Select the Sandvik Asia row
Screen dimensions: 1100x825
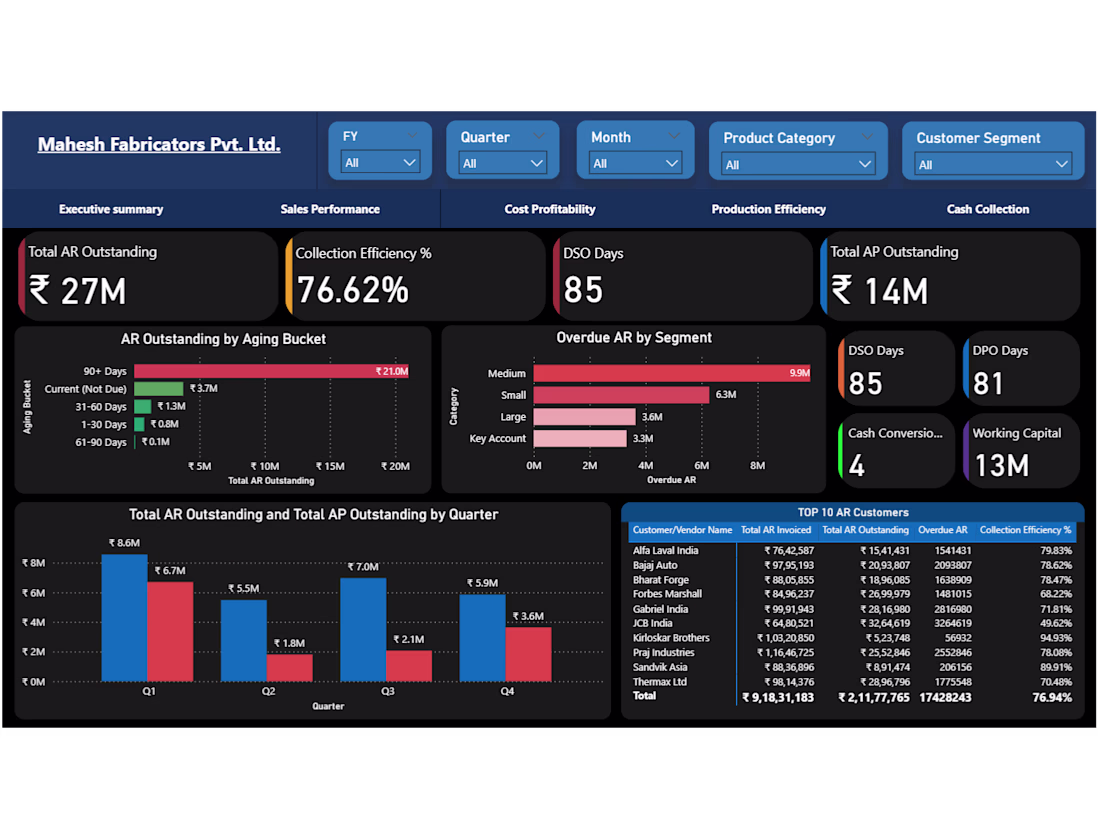click(x=852, y=667)
